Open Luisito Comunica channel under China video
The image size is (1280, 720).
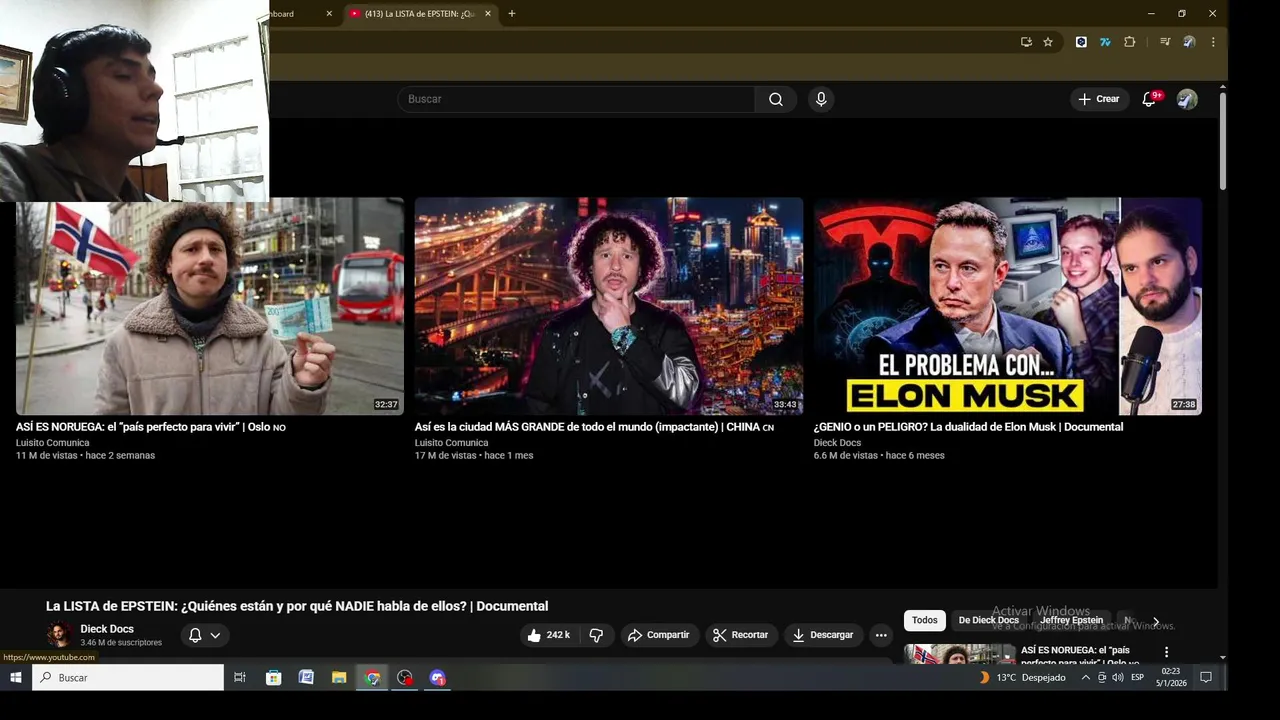point(451,443)
